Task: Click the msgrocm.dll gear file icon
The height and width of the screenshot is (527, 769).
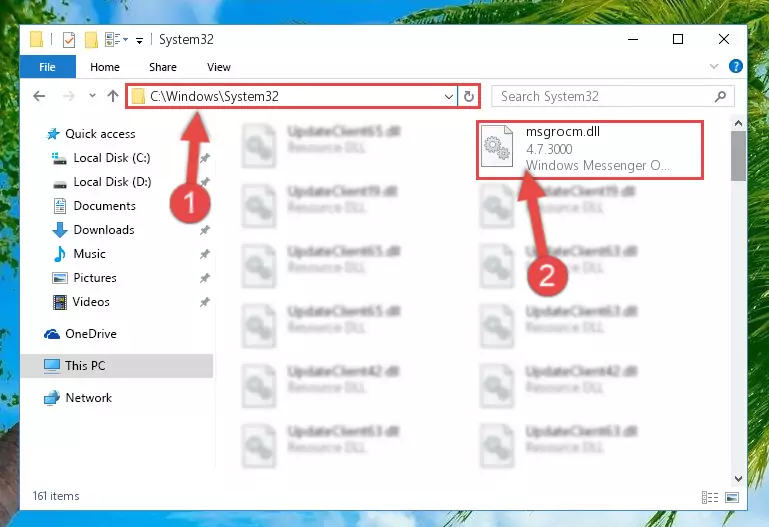Action: [x=496, y=146]
